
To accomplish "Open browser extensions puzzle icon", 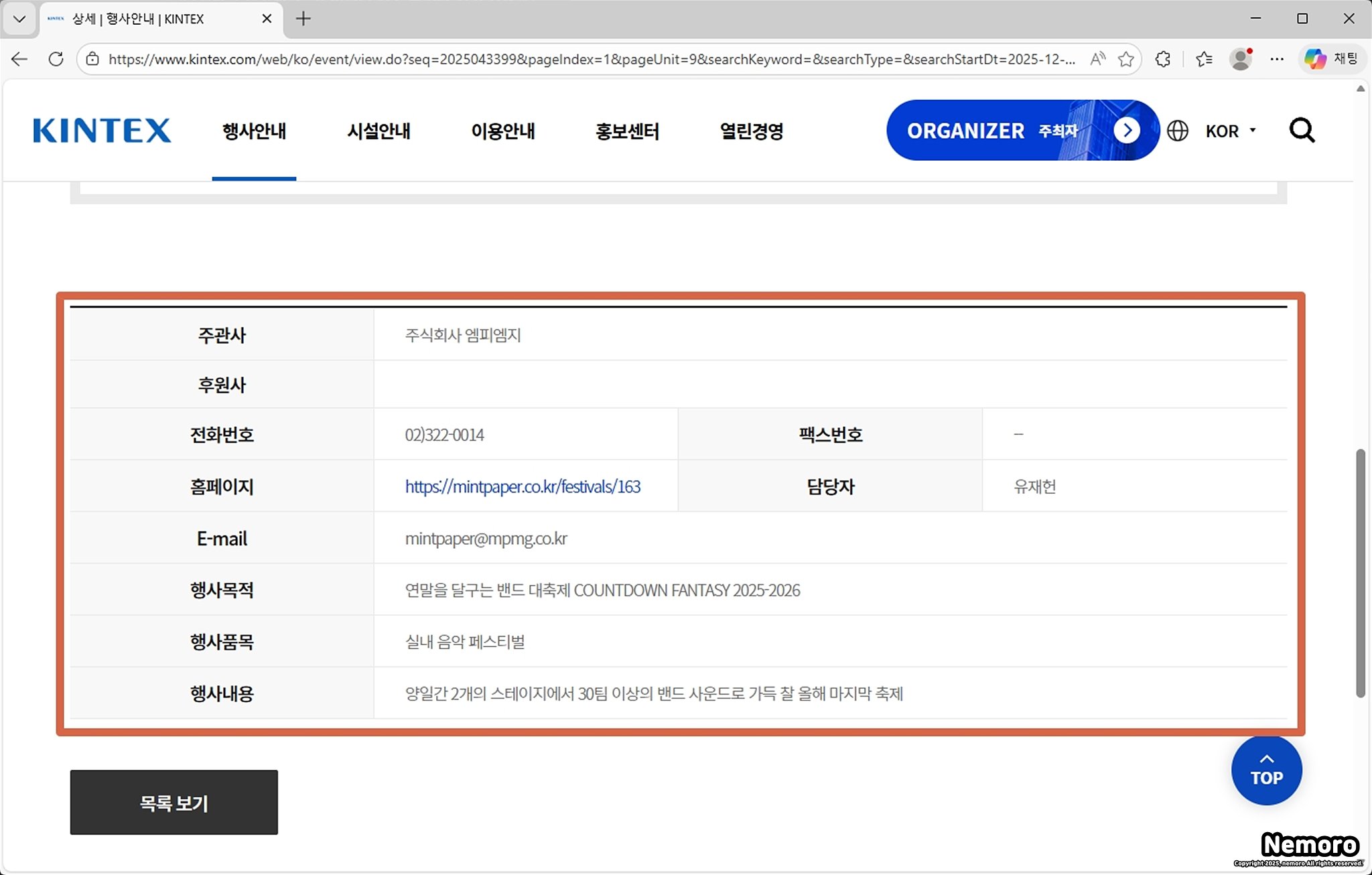I will coord(1163,59).
